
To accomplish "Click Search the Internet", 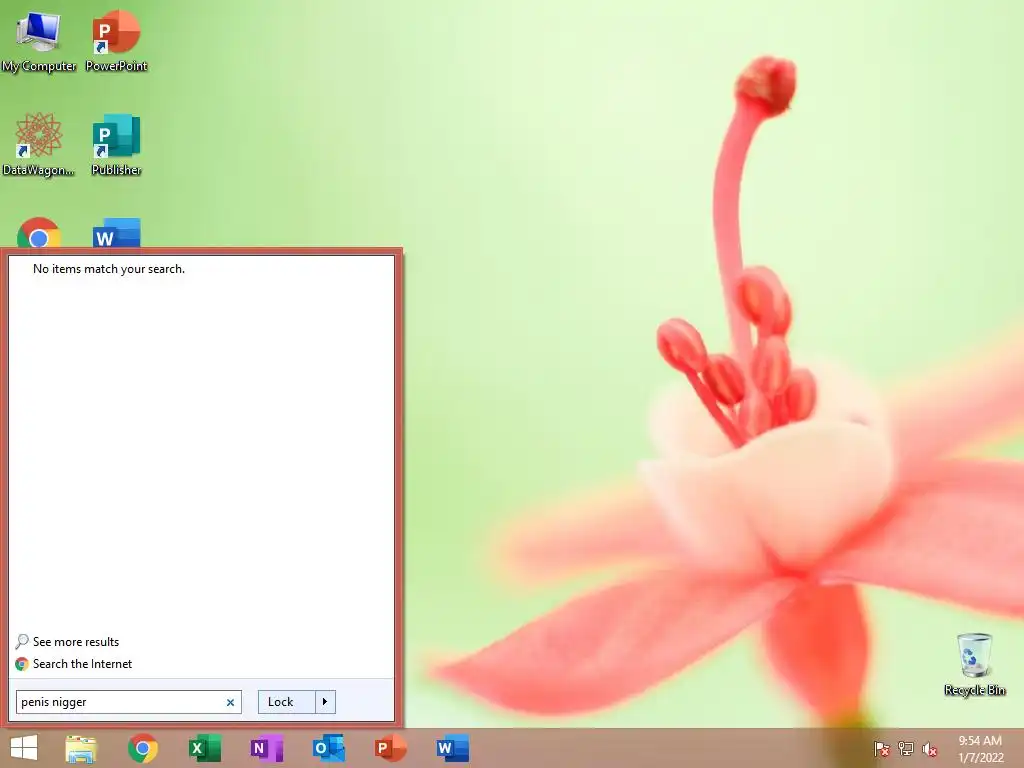I will pos(74,664).
